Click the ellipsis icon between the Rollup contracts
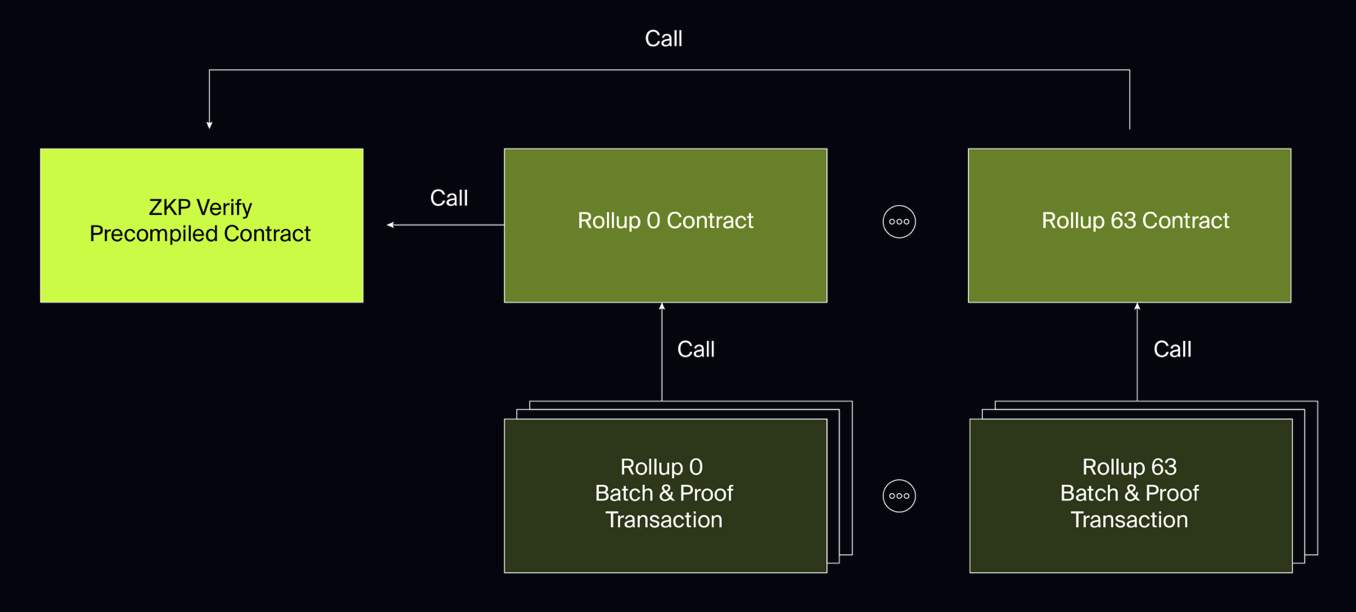Screen dimensions: 1356x612 (x=899, y=222)
